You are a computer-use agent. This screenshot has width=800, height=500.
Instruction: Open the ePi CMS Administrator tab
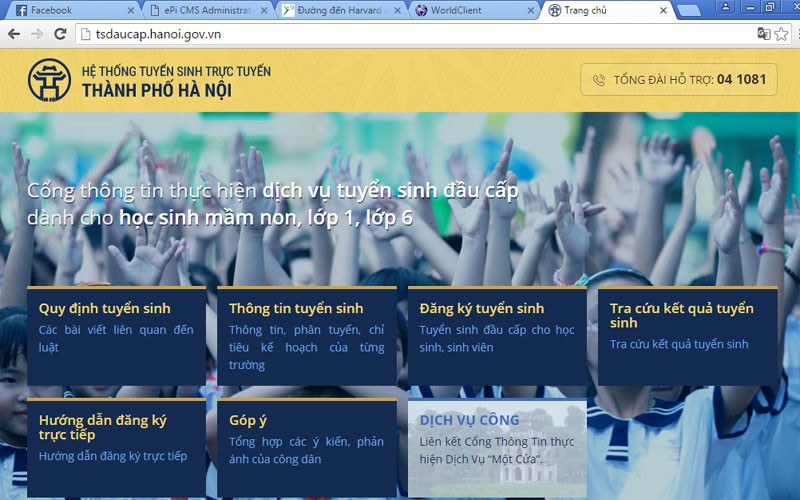click(200, 11)
